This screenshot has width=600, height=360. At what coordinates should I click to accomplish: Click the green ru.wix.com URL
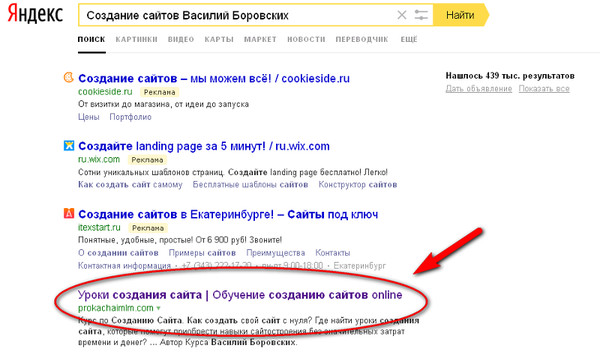(99, 160)
